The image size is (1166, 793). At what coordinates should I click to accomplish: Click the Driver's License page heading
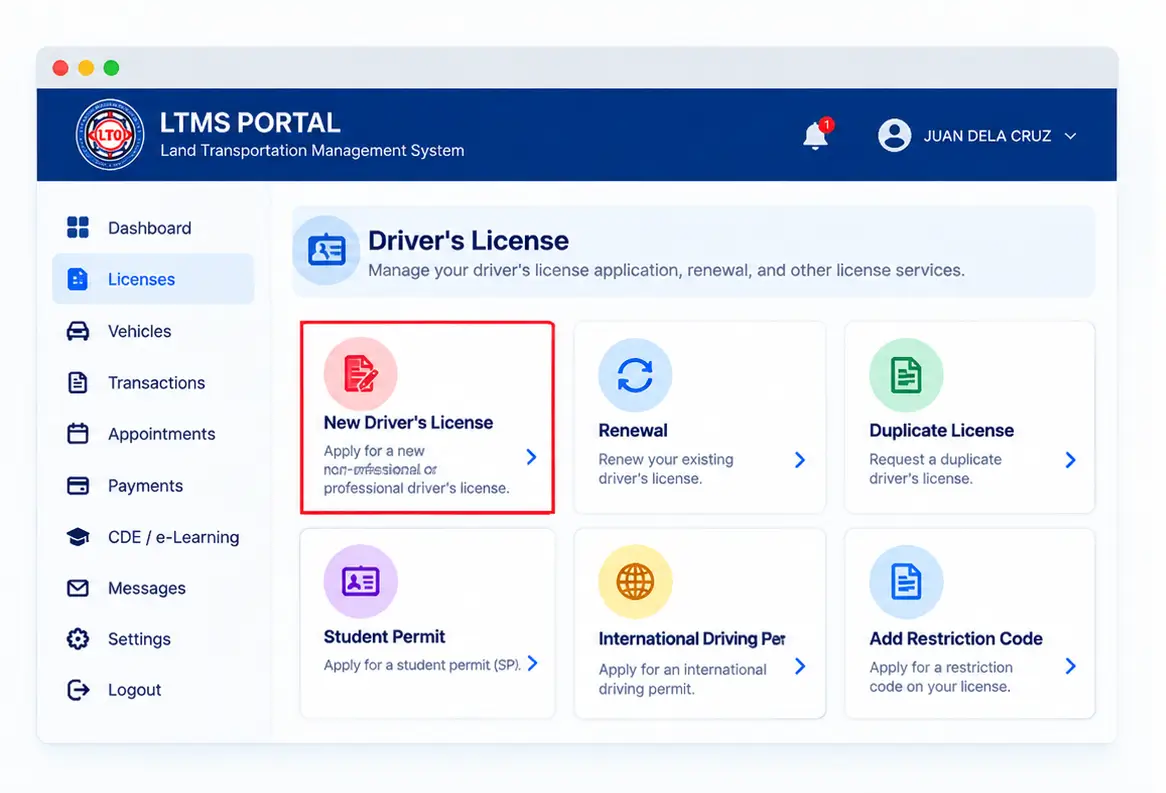pos(468,240)
